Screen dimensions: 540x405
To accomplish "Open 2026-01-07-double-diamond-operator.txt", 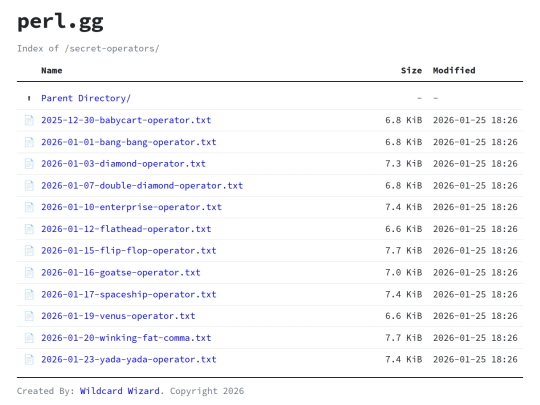I will pos(142,186).
